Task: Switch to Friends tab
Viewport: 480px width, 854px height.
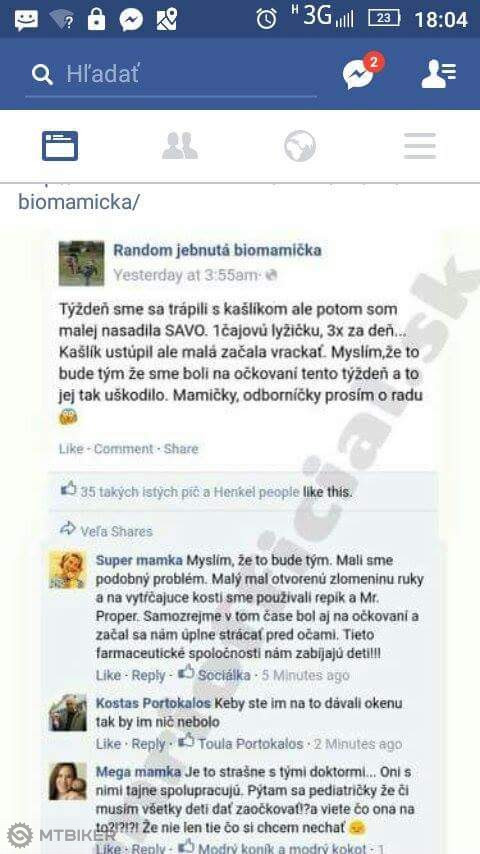Action: pos(180,146)
